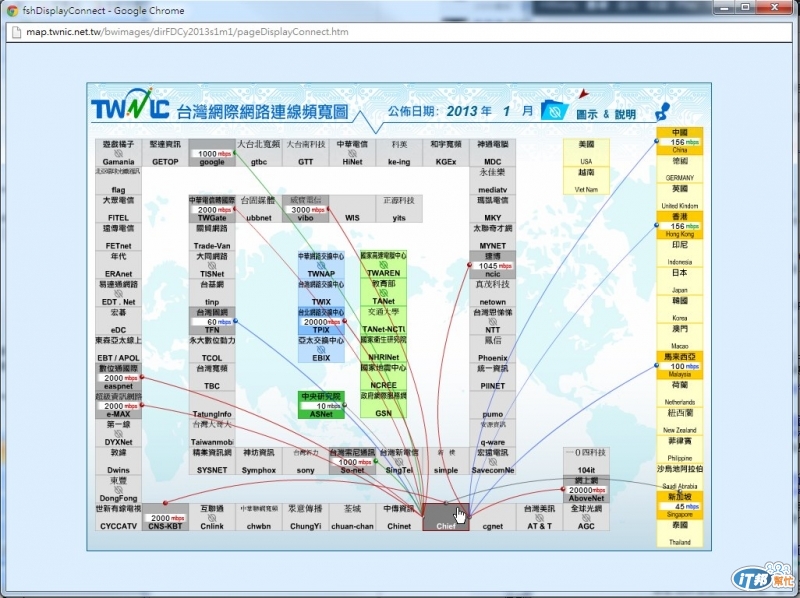Click the TWGate node with 2000 mbps

pyautogui.click(x=212, y=209)
